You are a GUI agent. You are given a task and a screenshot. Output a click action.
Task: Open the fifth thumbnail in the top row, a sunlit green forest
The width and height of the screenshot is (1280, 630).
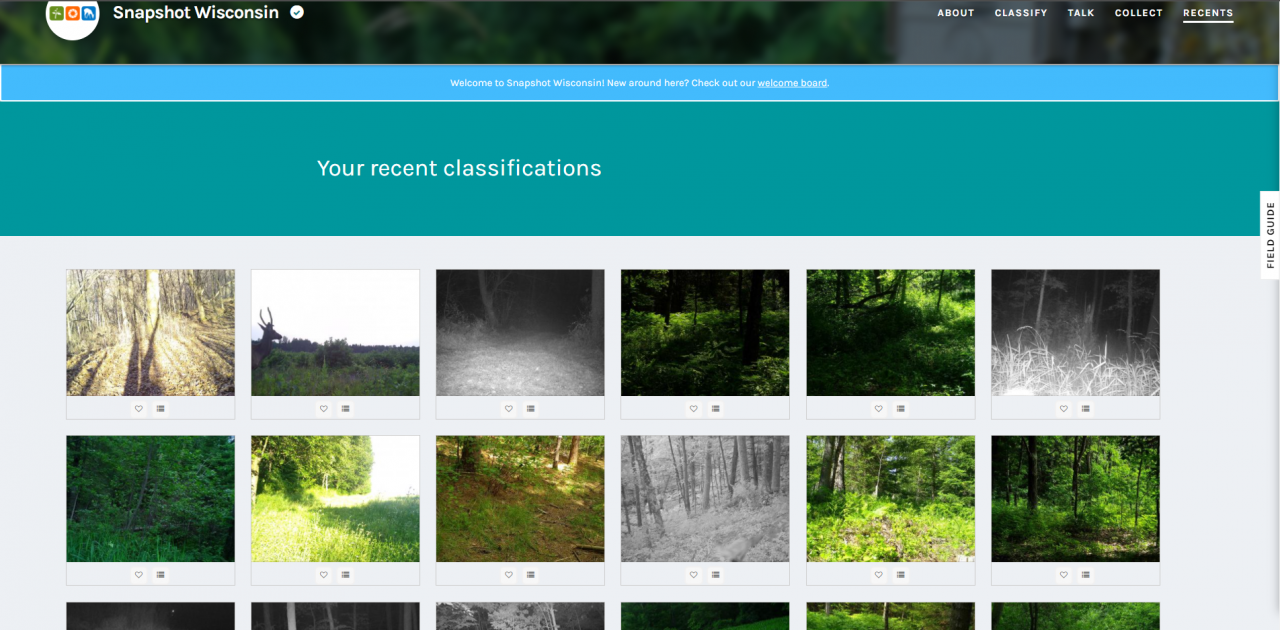(x=891, y=332)
